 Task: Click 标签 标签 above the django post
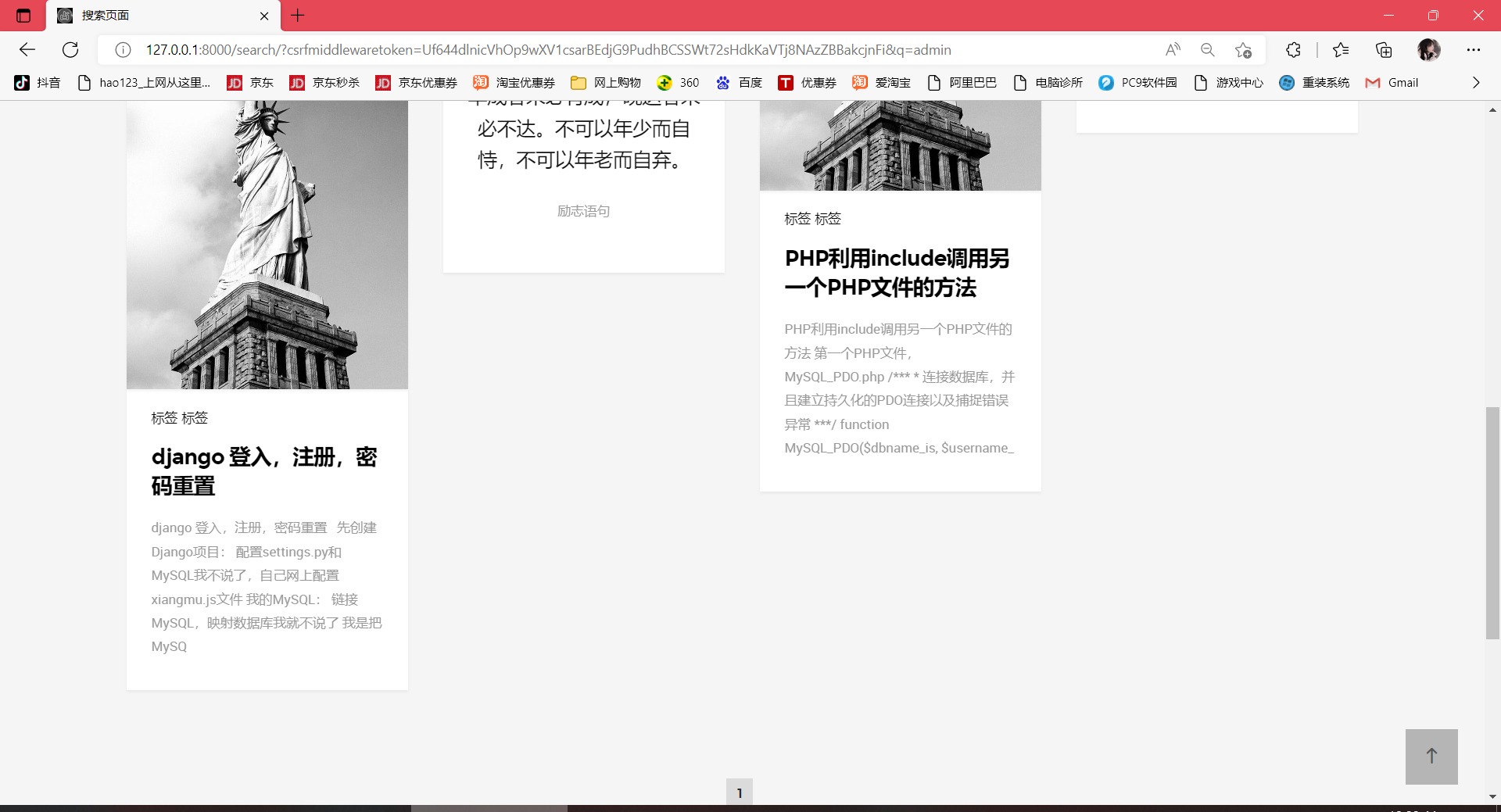180,418
